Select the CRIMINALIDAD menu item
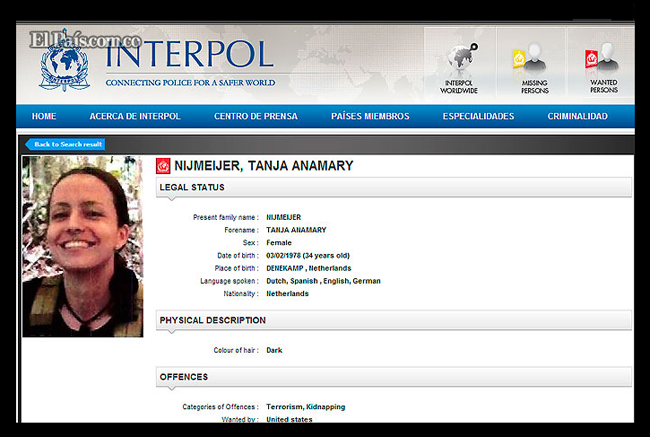This screenshot has height=437, width=650. [577, 116]
